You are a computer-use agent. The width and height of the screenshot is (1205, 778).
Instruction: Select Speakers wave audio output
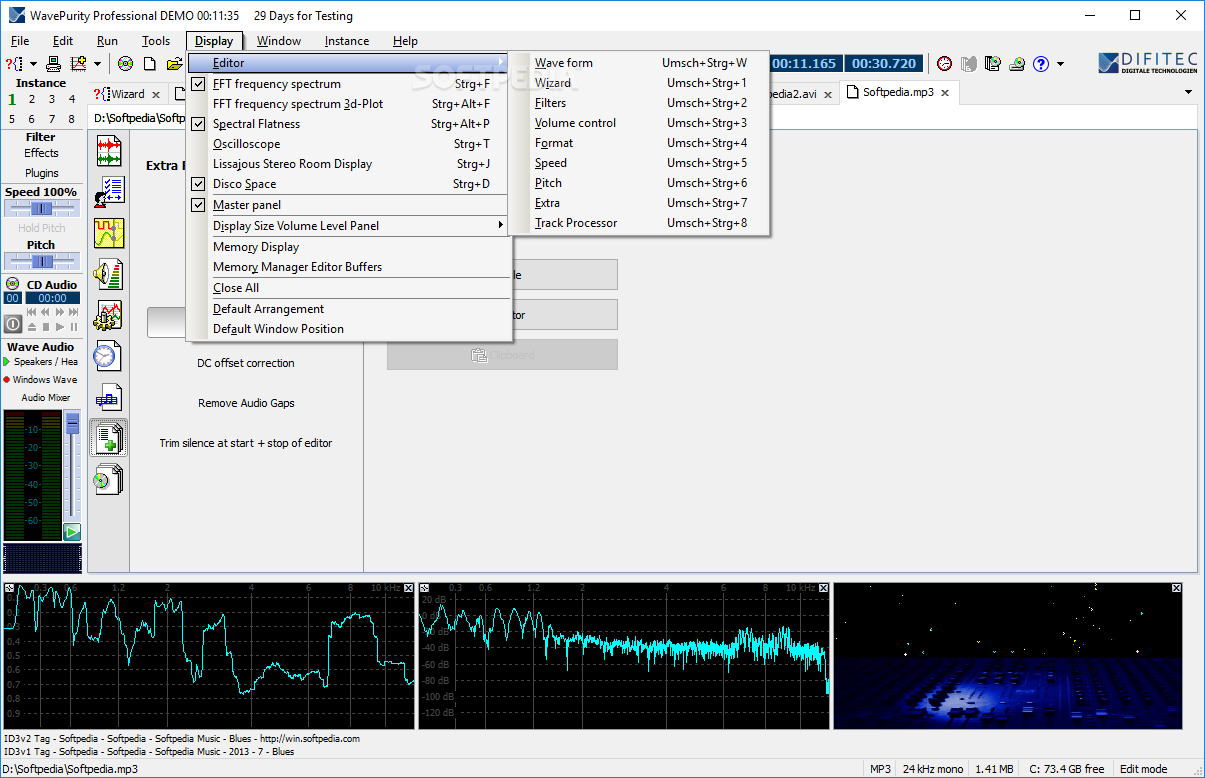[41, 362]
